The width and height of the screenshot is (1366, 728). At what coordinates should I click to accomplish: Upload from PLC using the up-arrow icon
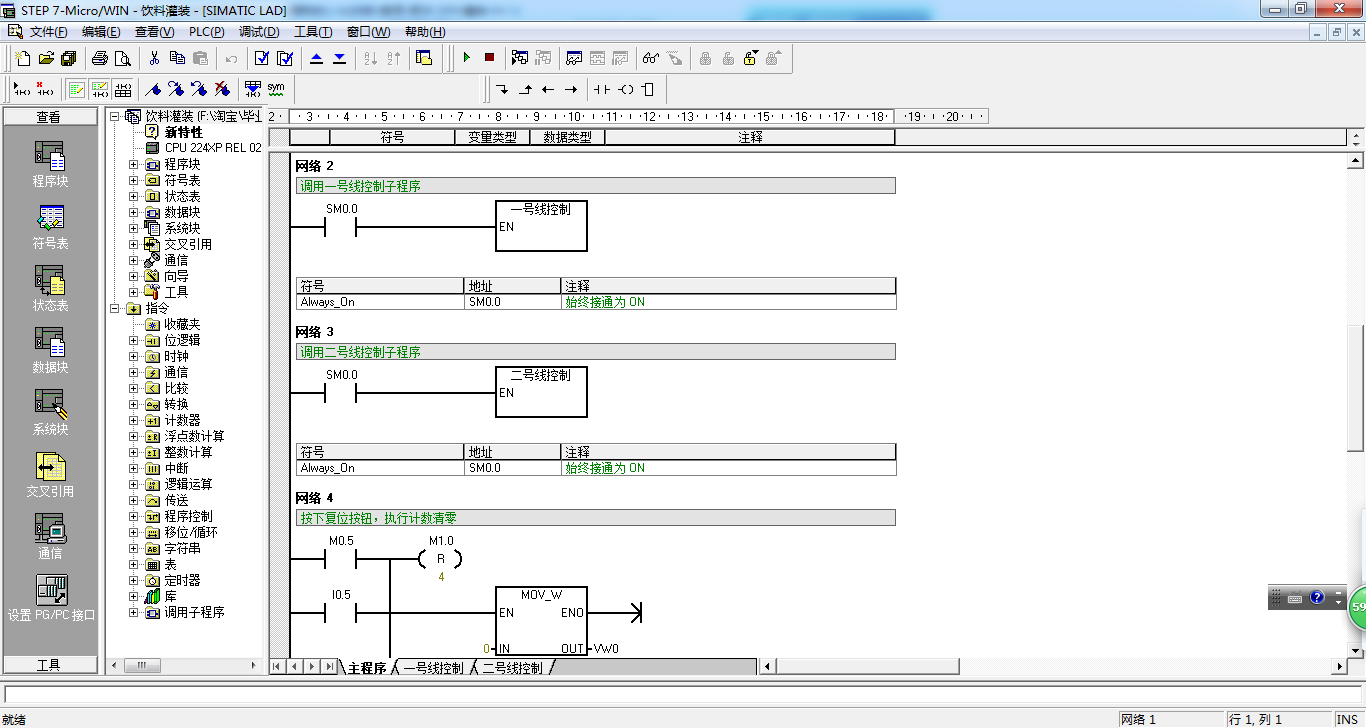pyautogui.click(x=316, y=58)
